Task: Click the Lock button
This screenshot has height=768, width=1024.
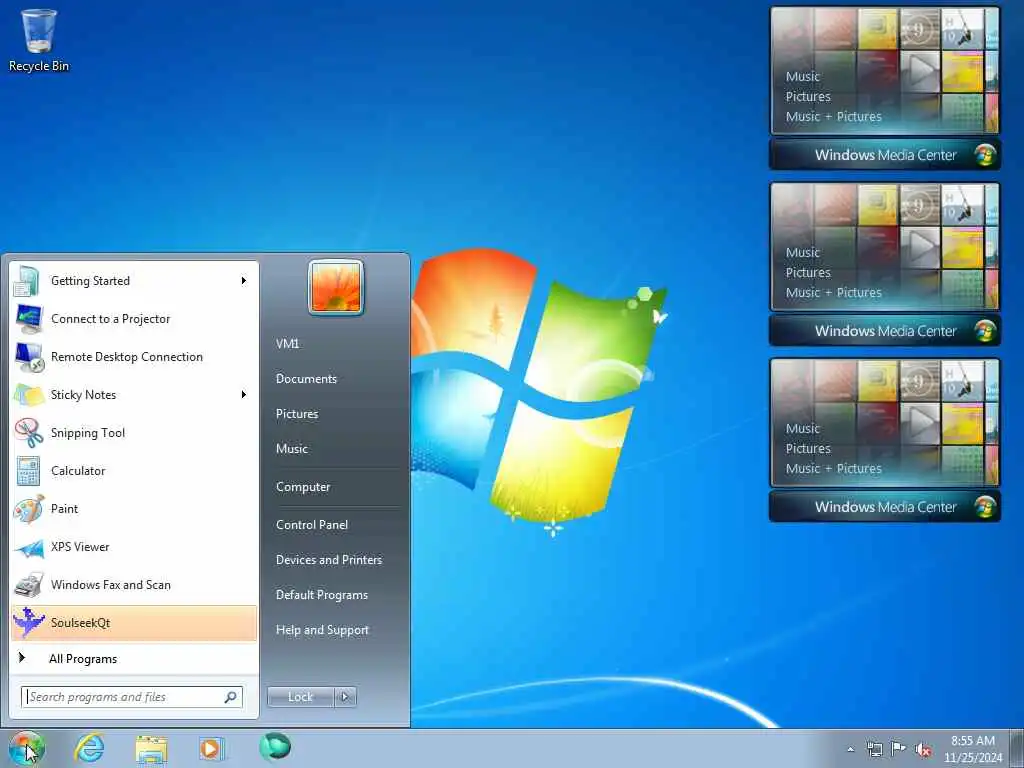Action: tap(300, 697)
